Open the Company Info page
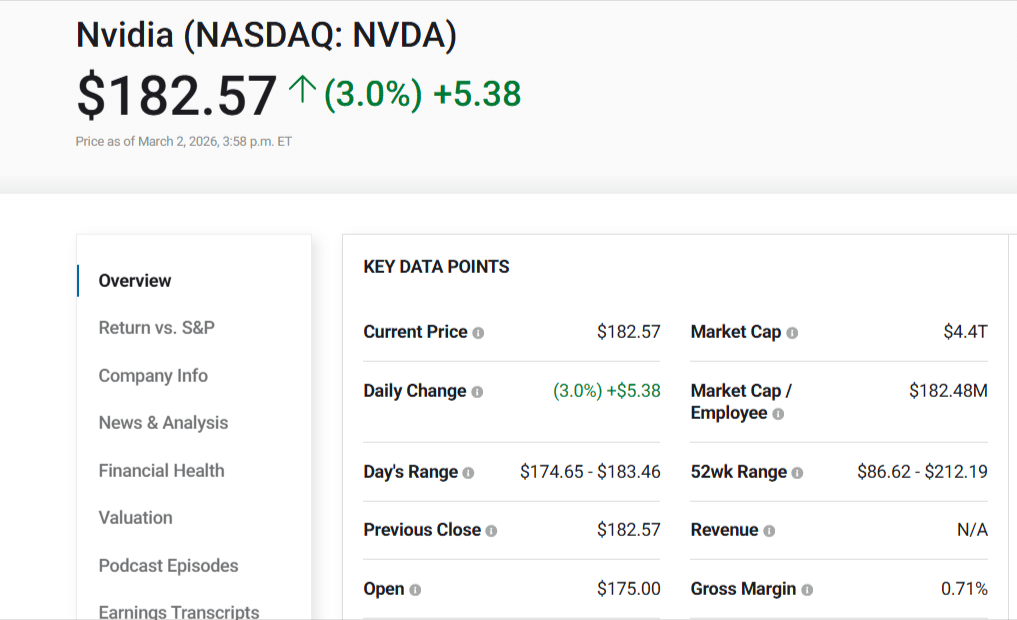 152,375
